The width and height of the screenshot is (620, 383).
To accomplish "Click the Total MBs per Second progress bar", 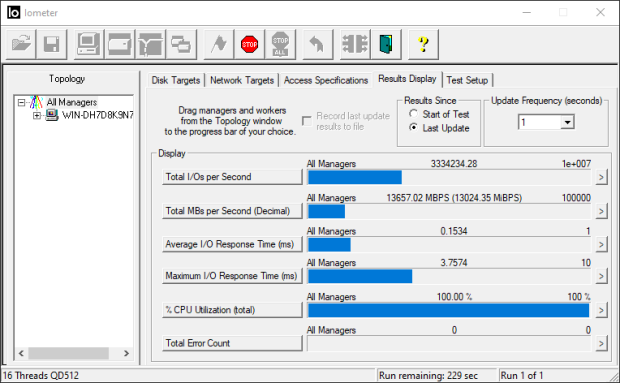I will point(449,211).
